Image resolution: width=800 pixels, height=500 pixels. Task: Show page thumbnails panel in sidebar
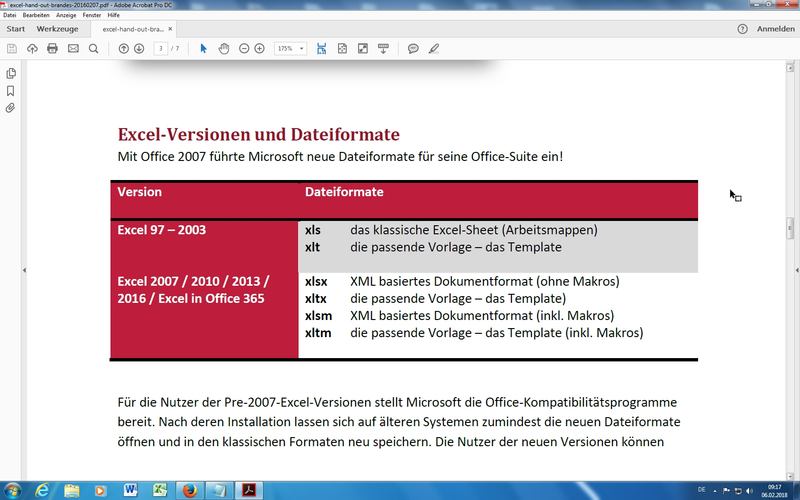(x=10, y=73)
